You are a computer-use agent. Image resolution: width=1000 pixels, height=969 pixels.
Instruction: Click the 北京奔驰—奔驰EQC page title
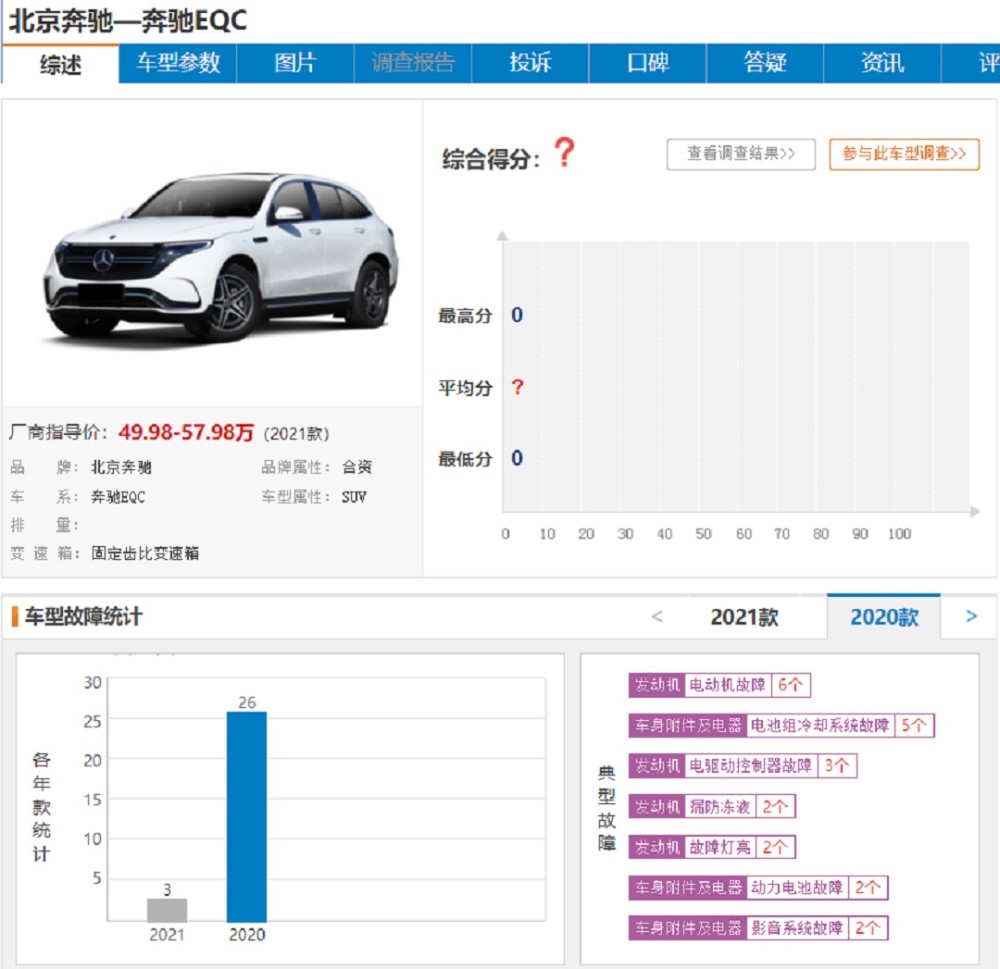(128, 20)
